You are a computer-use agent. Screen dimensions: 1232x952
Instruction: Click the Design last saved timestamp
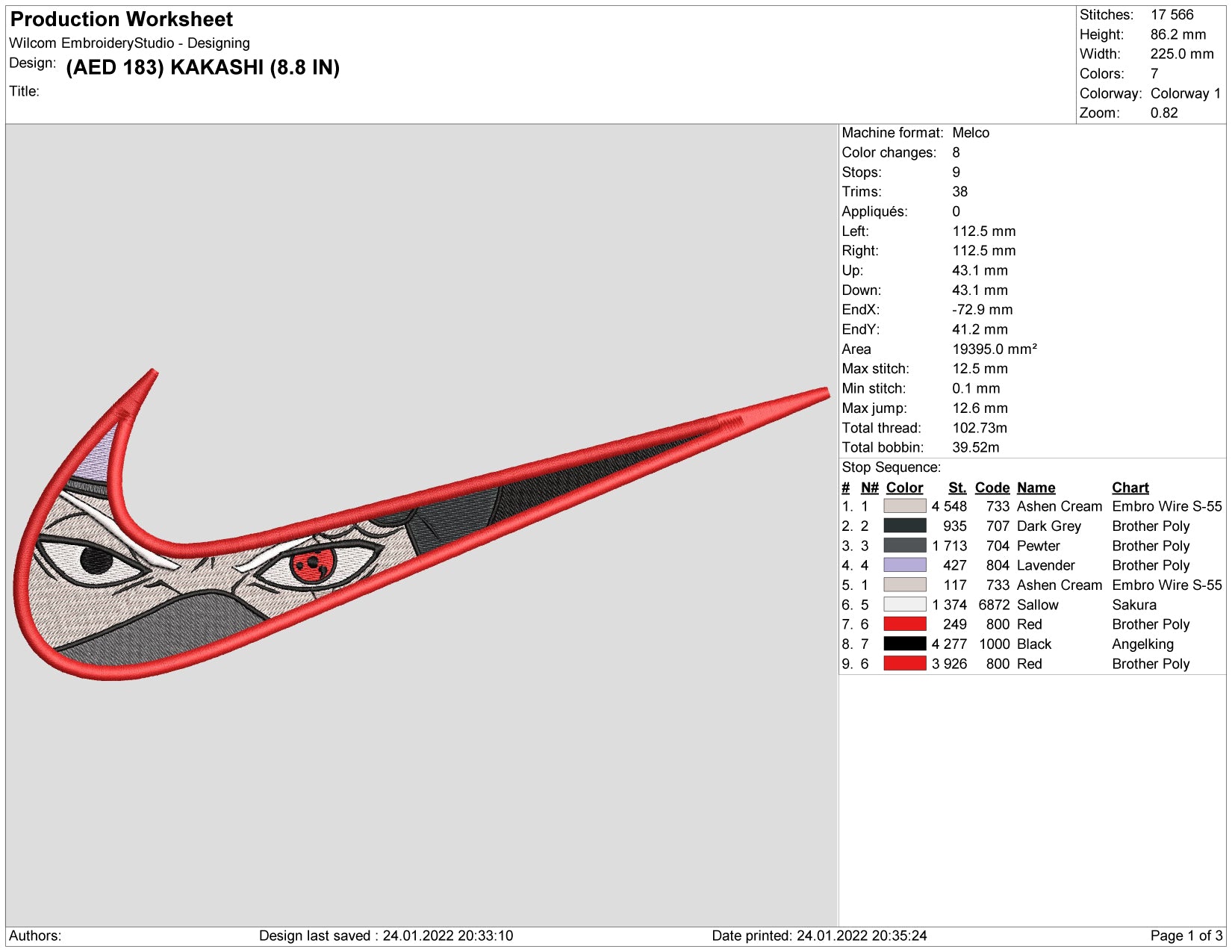point(386,936)
